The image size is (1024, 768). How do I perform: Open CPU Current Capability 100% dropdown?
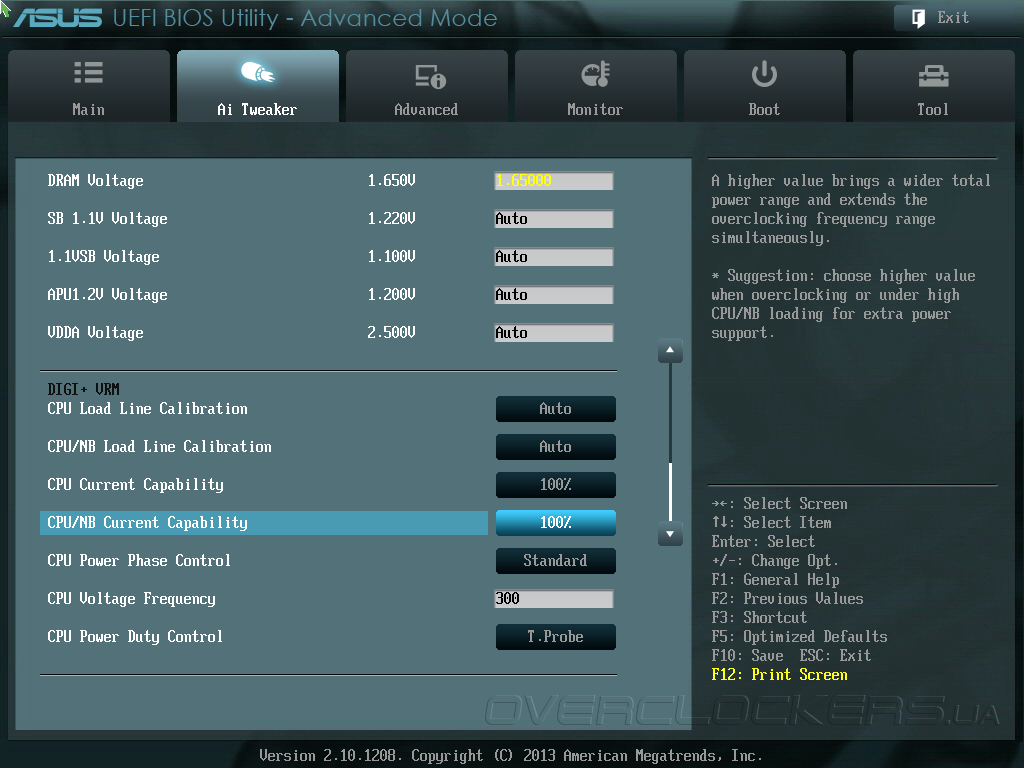556,485
